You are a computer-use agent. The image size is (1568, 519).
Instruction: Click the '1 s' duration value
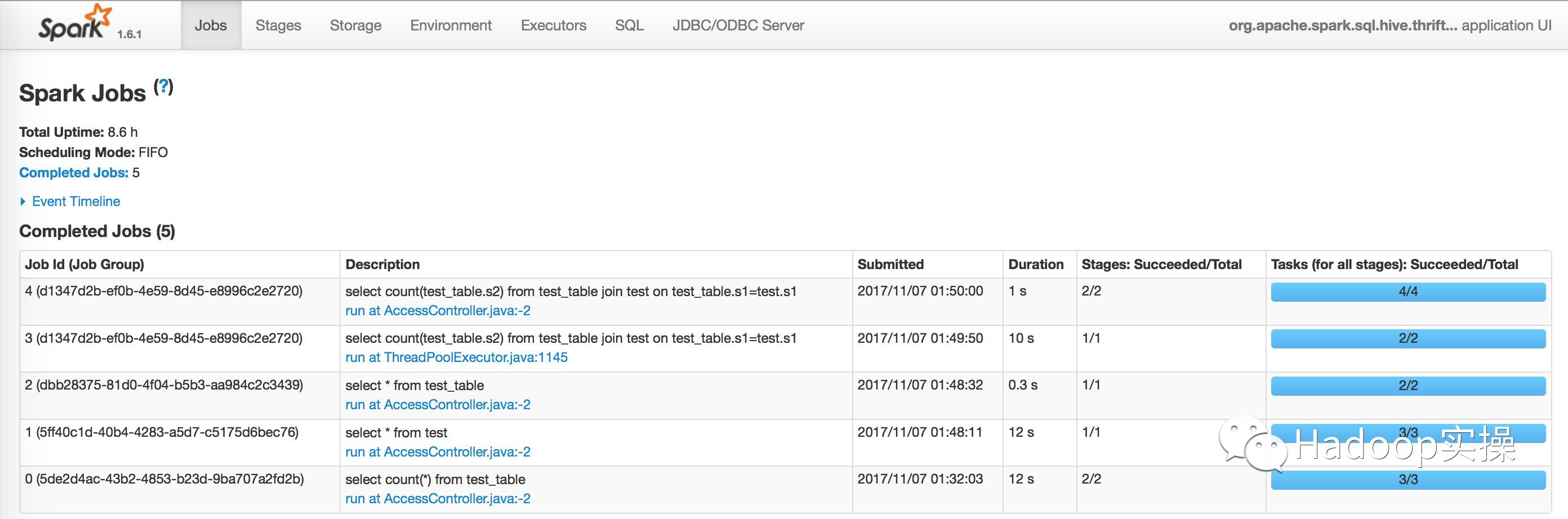1018,291
